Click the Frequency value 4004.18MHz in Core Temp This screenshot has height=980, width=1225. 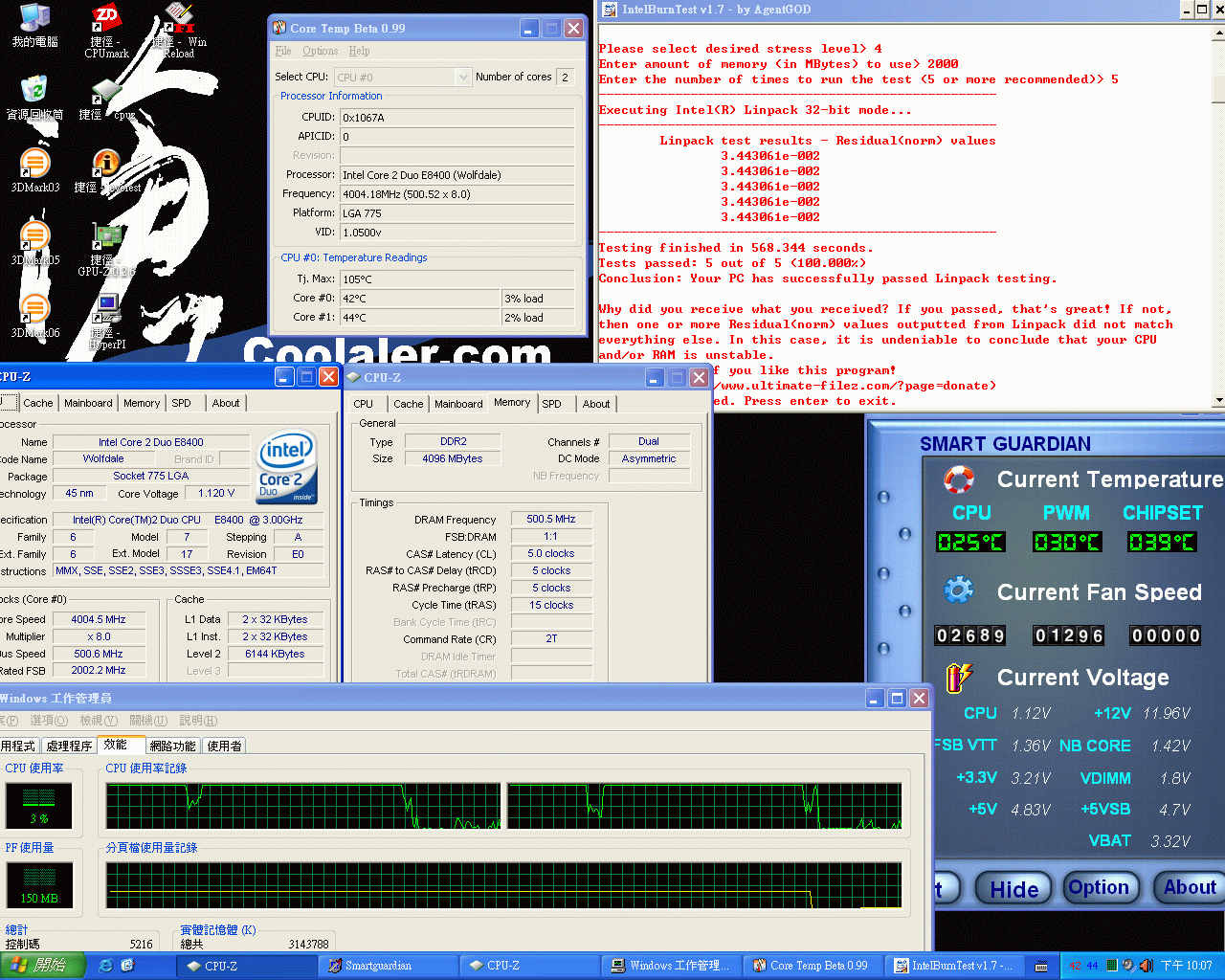click(x=457, y=194)
